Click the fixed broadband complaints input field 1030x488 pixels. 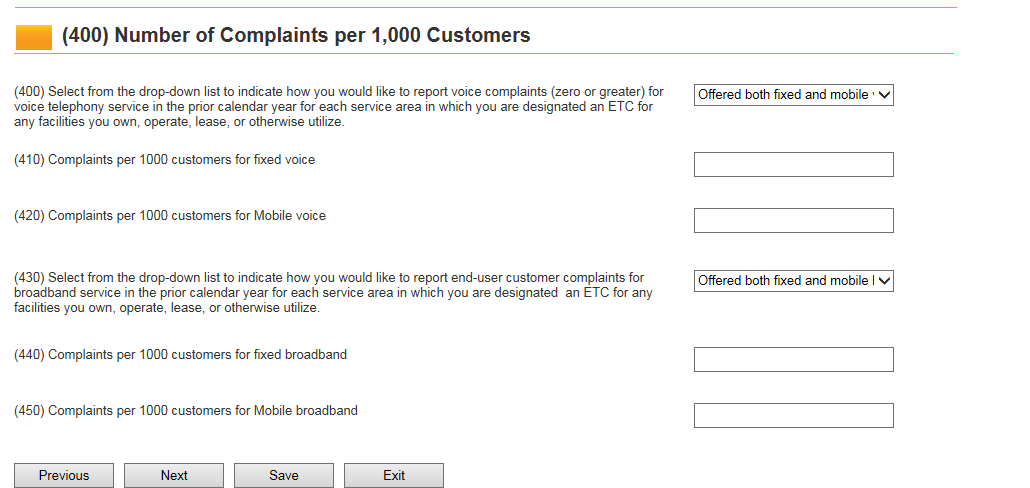(x=793, y=360)
